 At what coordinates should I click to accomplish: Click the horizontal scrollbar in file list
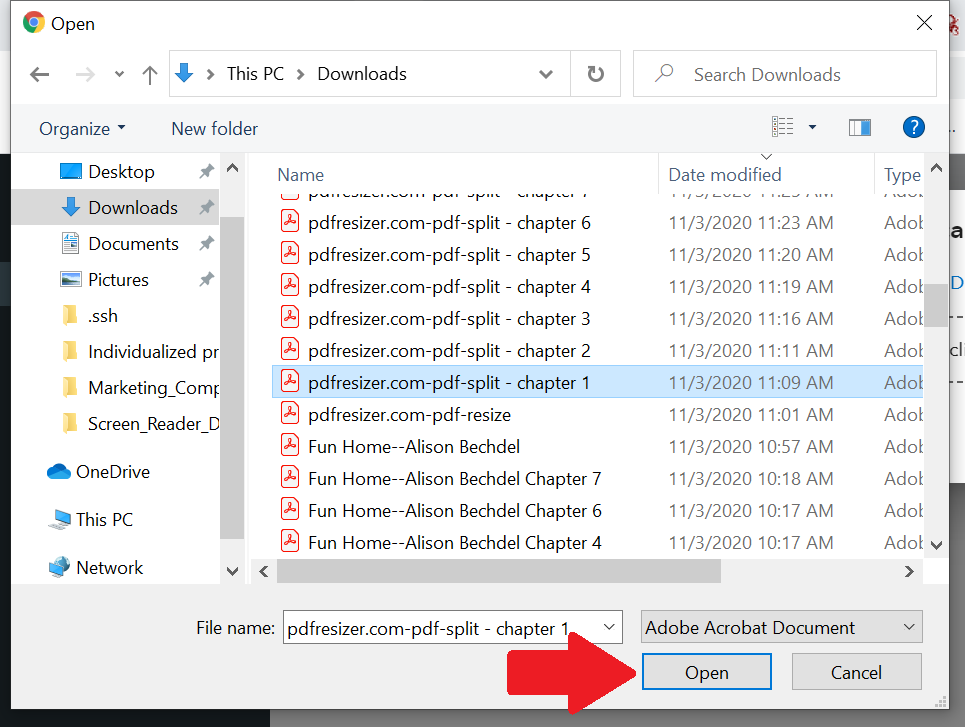tap(498, 571)
